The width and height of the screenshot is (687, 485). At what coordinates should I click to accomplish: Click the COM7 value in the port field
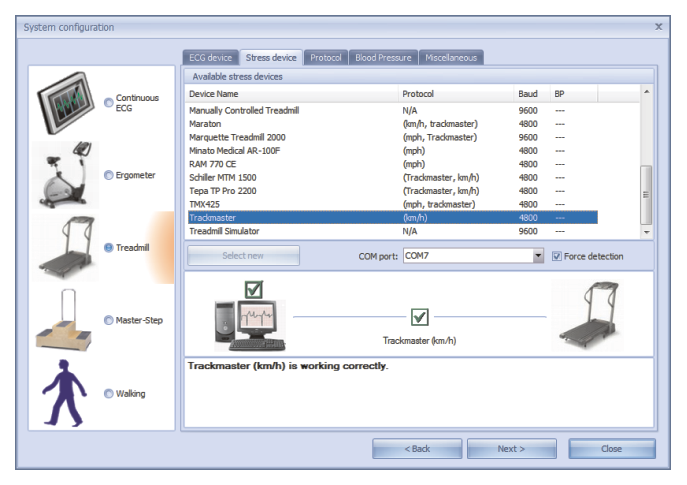[417, 256]
